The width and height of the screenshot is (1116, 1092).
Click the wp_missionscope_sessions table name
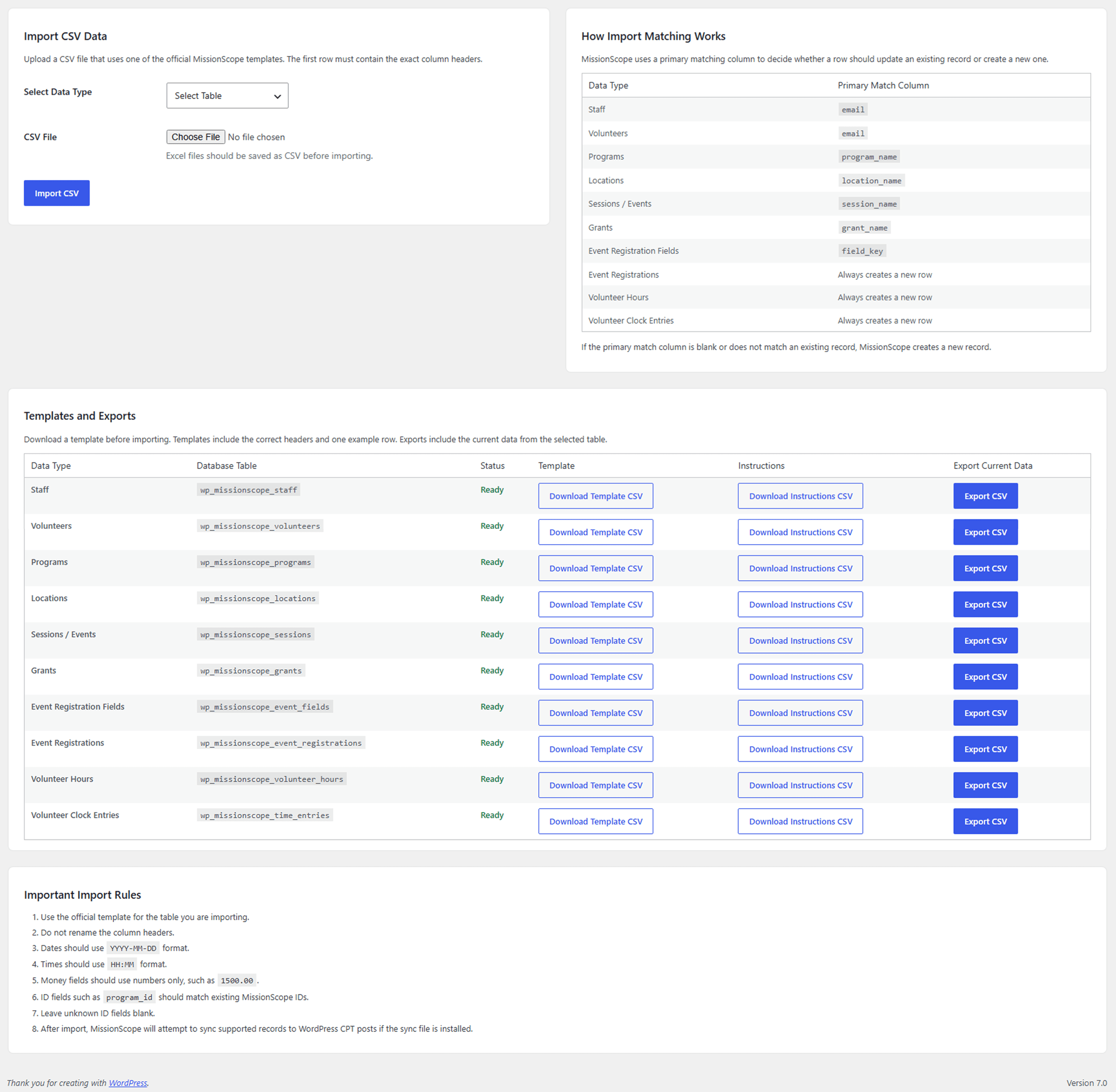pyautogui.click(x=255, y=634)
